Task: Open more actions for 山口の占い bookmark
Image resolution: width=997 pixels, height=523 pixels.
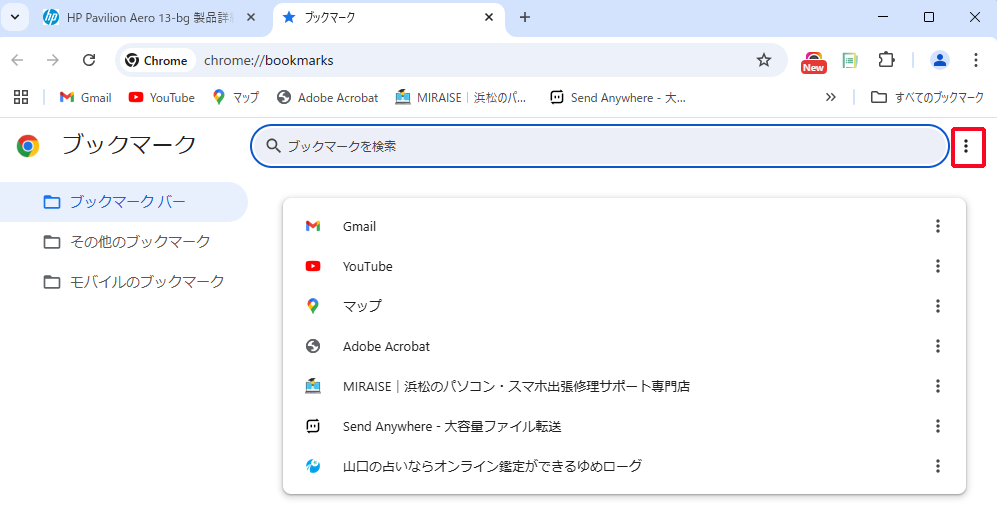Action: coord(937,466)
